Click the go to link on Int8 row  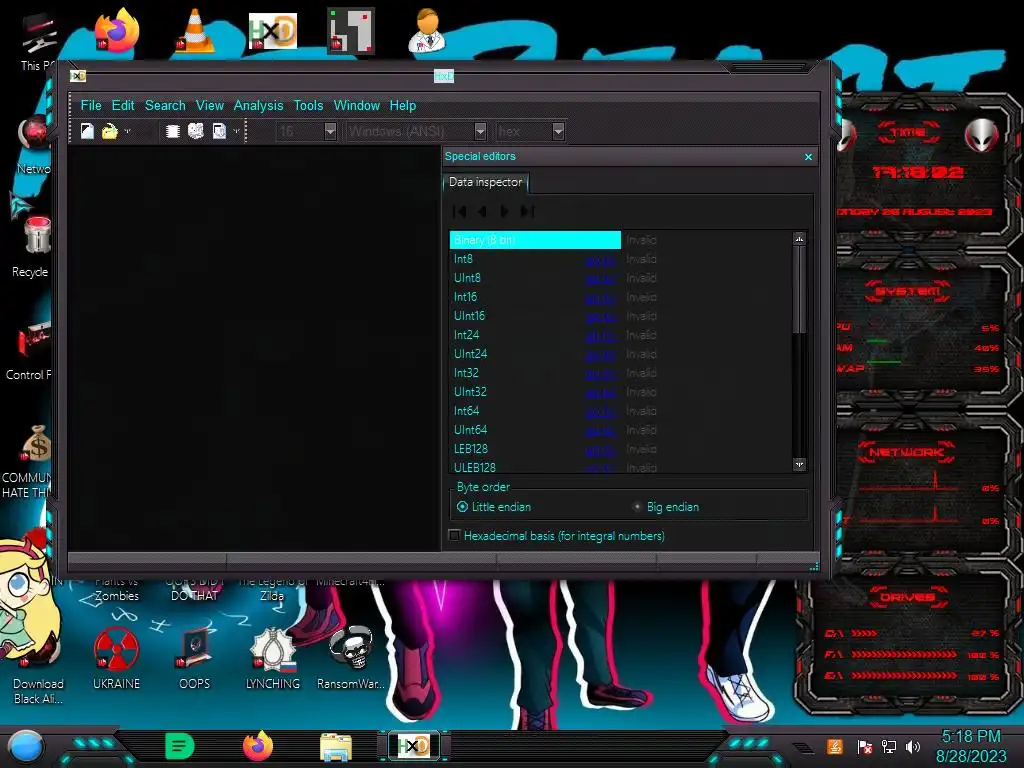pyautogui.click(x=600, y=260)
